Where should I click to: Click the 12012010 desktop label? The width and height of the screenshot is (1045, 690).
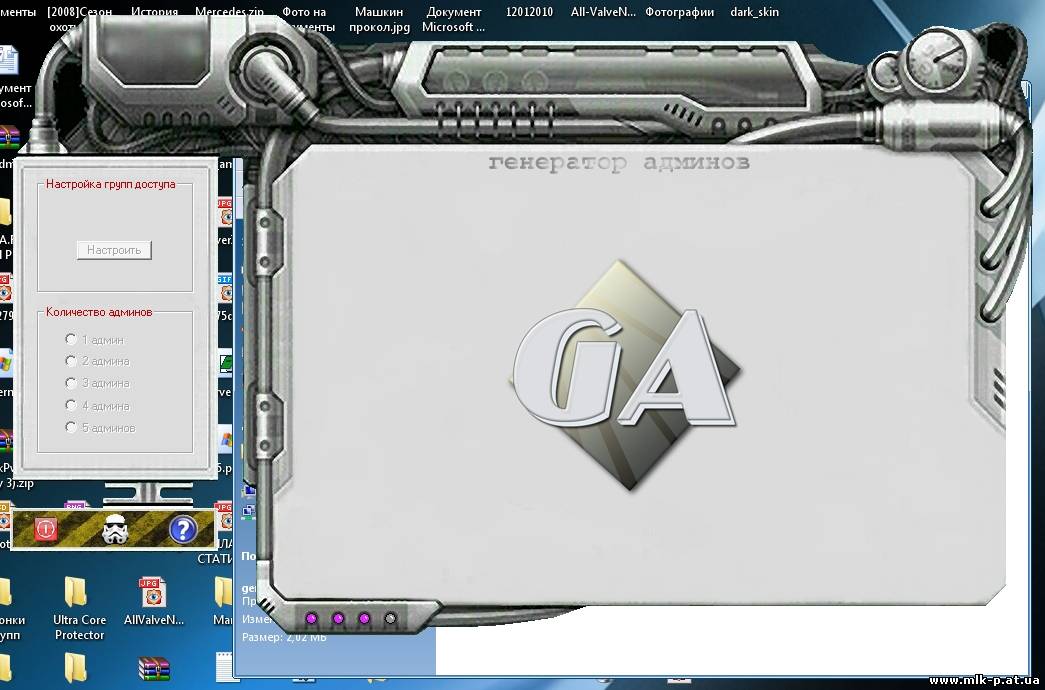(x=529, y=12)
